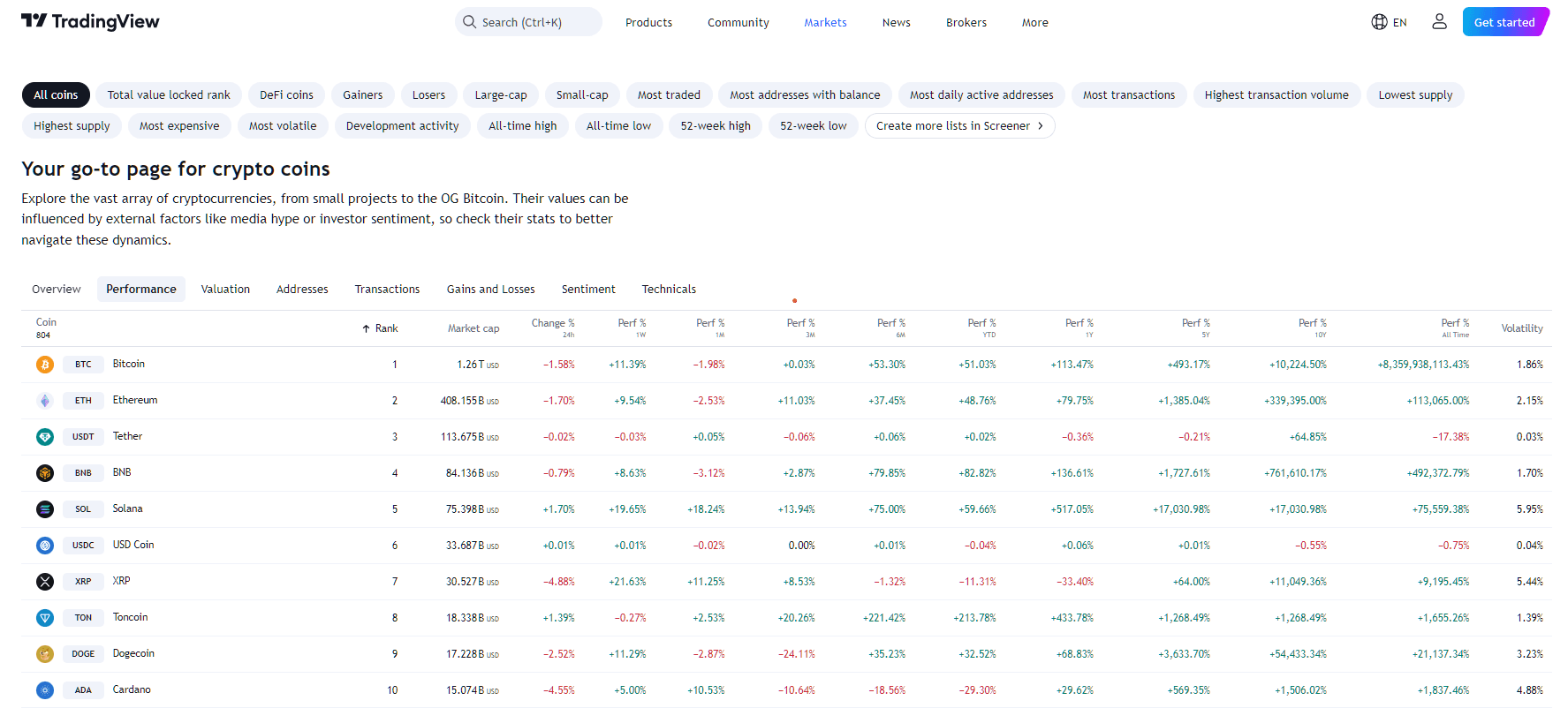The width and height of the screenshot is (1568, 708).
Task: Click the DOGE ticker badge
Action: 83,654
